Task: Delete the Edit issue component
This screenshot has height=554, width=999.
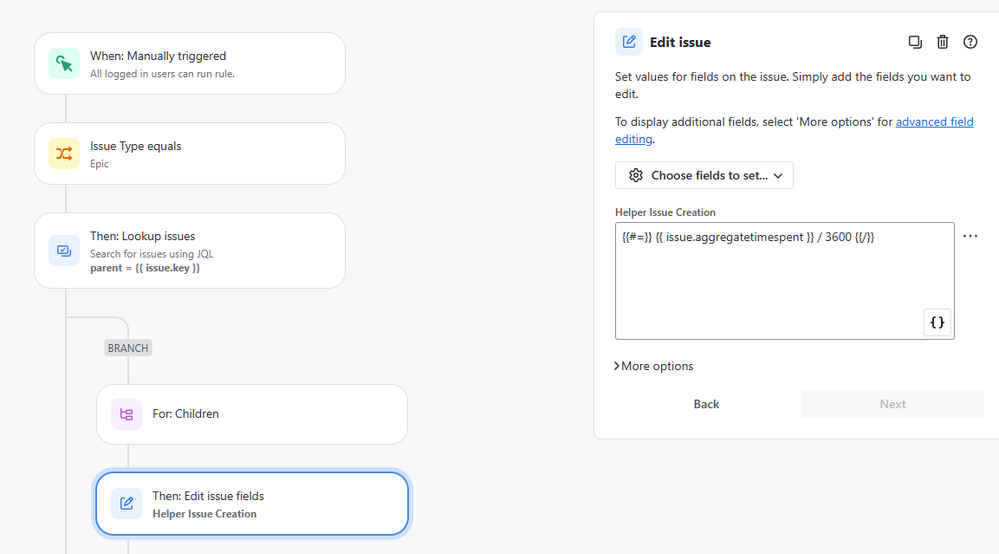Action: pyautogui.click(x=942, y=42)
